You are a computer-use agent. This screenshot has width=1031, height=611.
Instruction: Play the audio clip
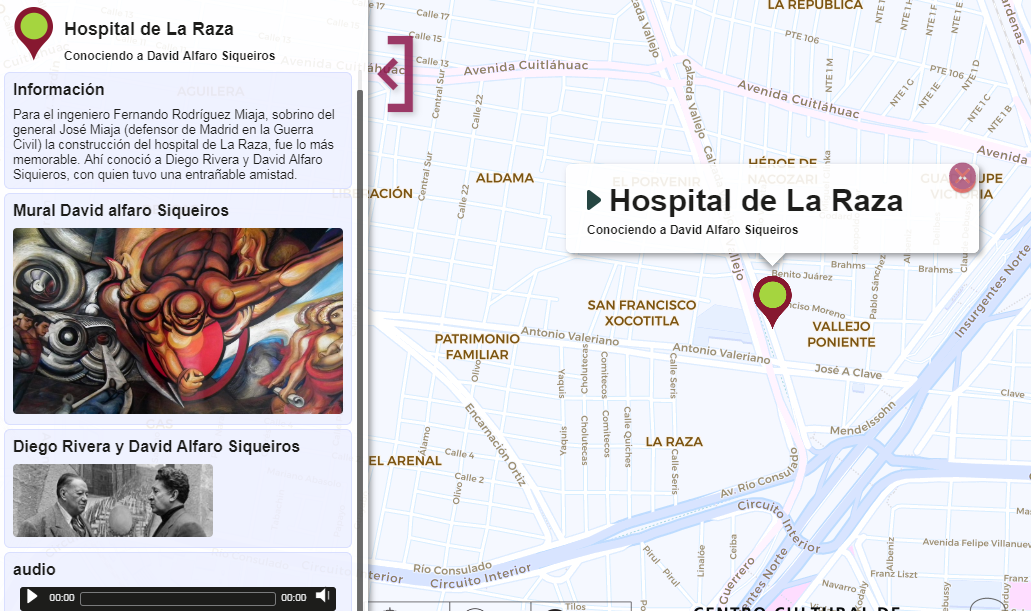click(x=32, y=597)
